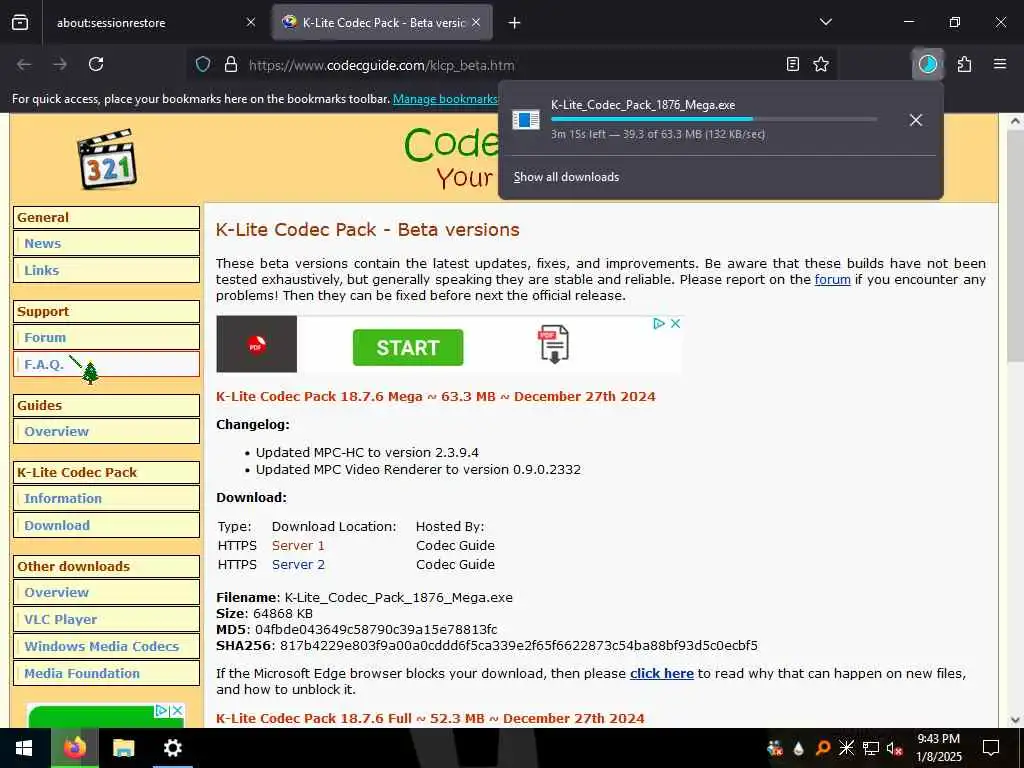The width and height of the screenshot is (1024, 768).
Task: Download from Server 2
Action: tap(298, 564)
